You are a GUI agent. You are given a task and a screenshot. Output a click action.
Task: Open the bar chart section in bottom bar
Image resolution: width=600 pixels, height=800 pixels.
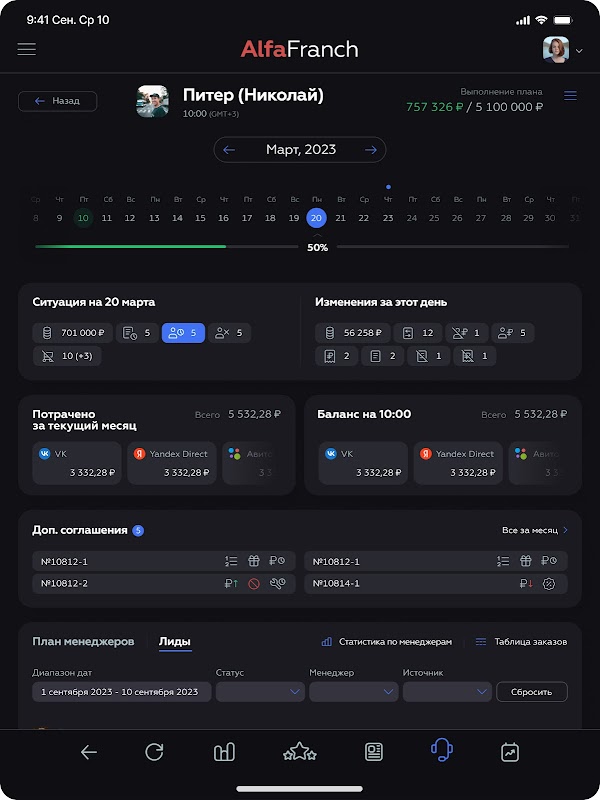[224, 752]
